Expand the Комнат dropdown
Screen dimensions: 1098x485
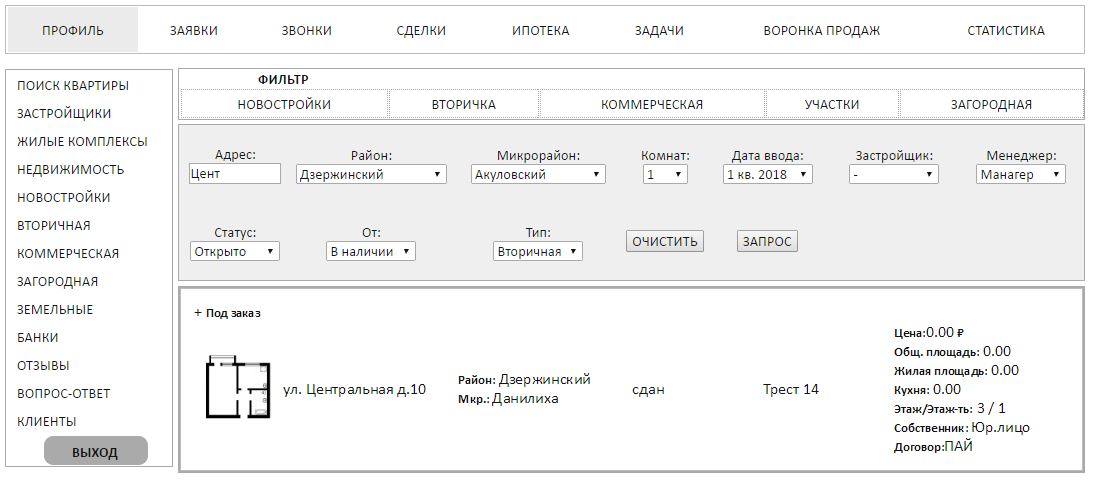[665, 175]
